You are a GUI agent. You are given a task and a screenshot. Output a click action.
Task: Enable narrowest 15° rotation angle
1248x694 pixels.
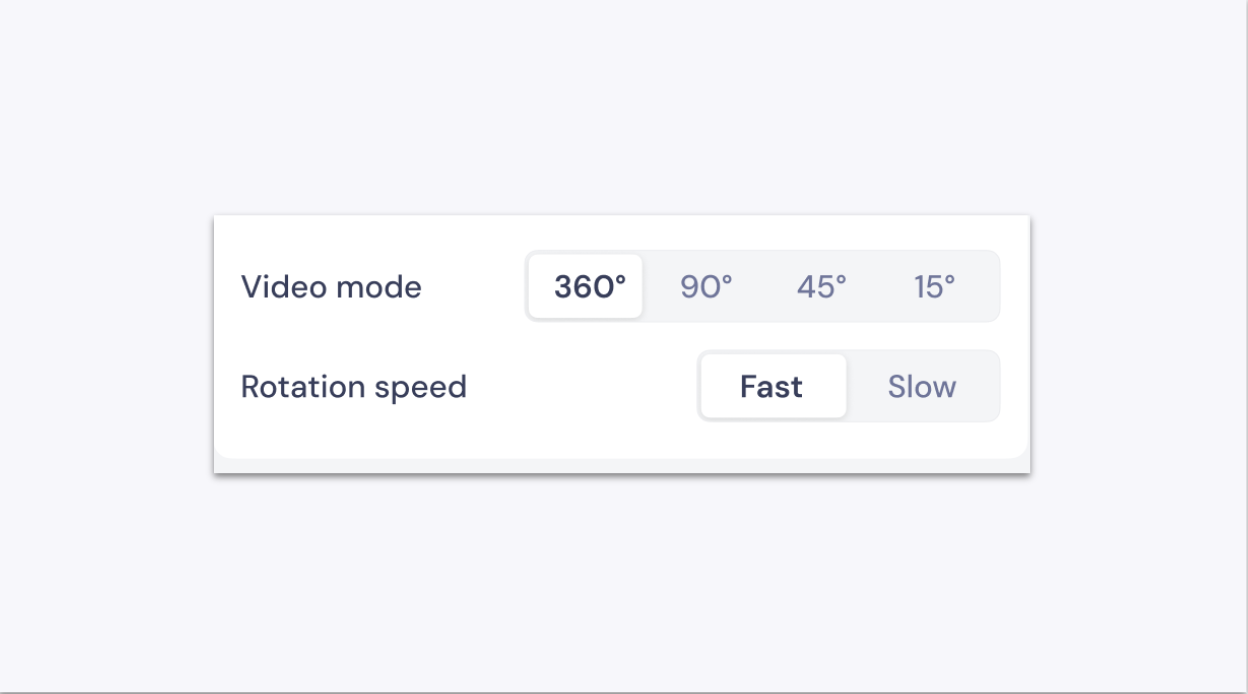click(x=935, y=287)
